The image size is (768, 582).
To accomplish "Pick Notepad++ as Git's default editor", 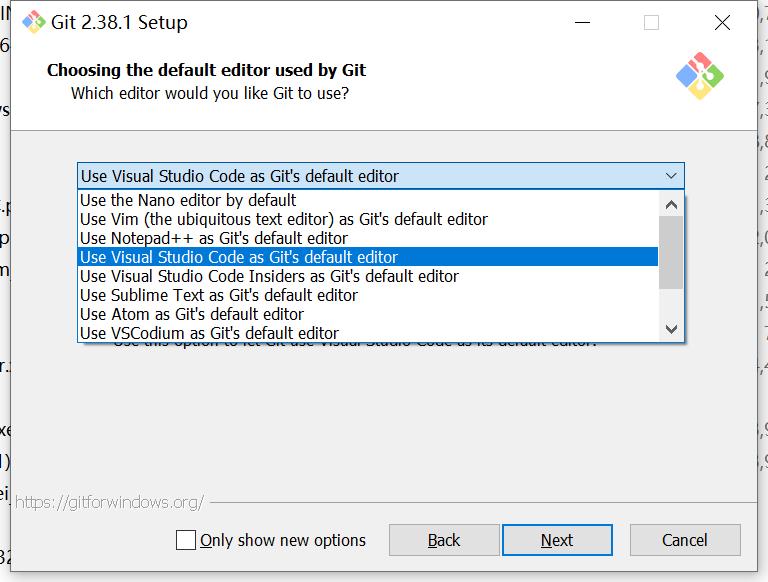I will coord(367,238).
